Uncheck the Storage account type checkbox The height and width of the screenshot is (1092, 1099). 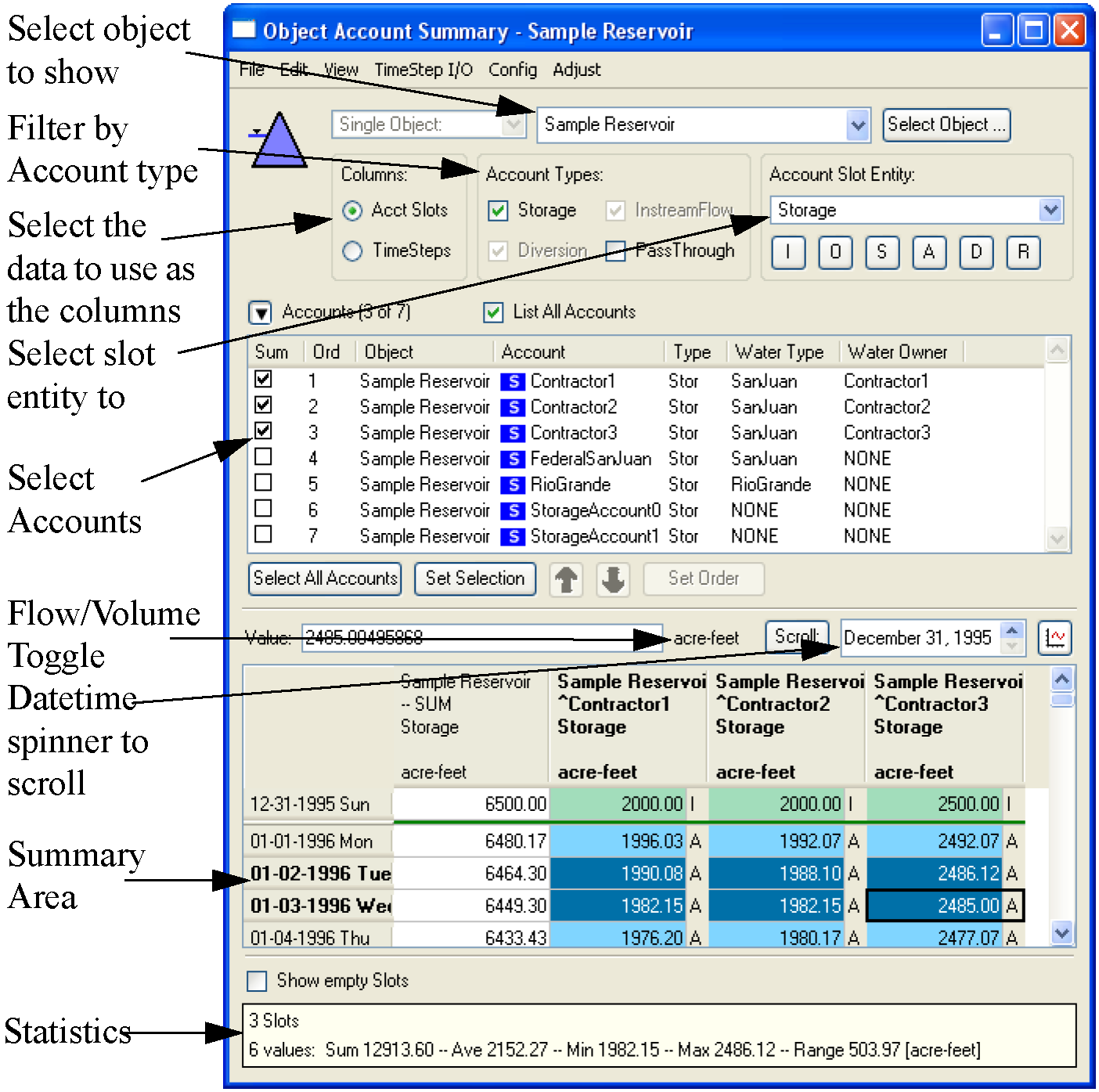[498, 211]
